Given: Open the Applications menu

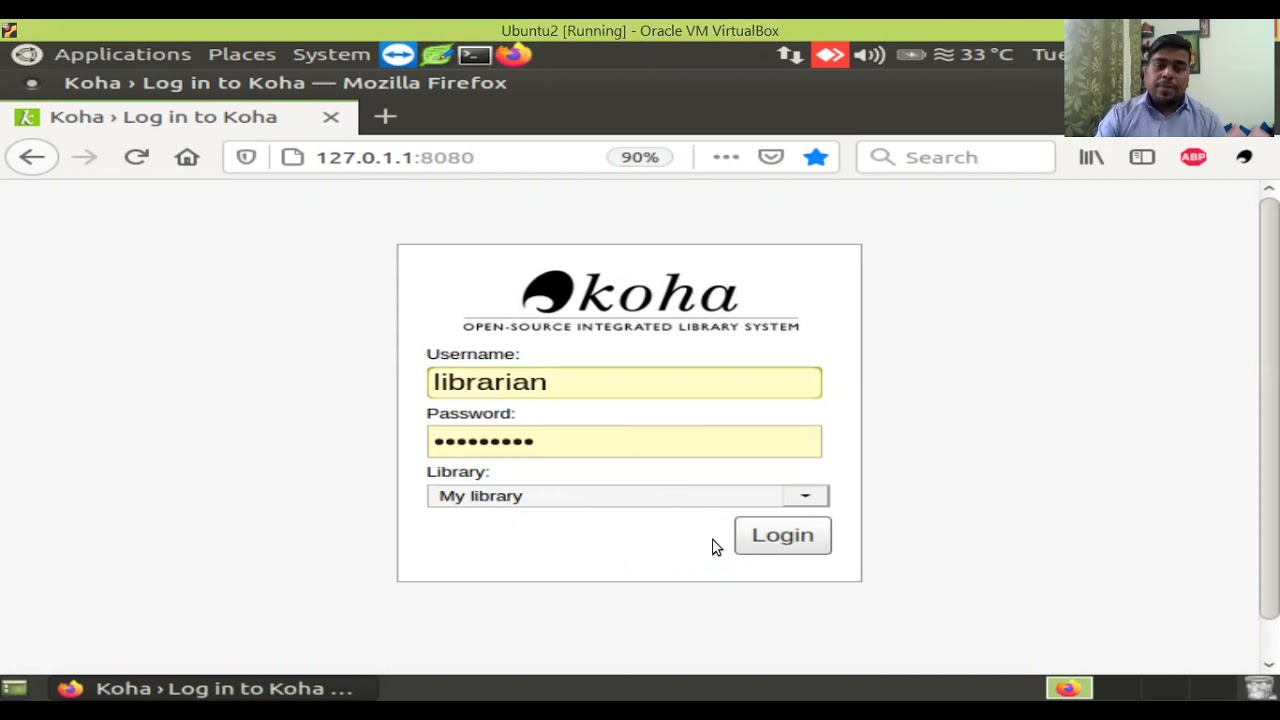Looking at the screenshot, I should [122, 54].
